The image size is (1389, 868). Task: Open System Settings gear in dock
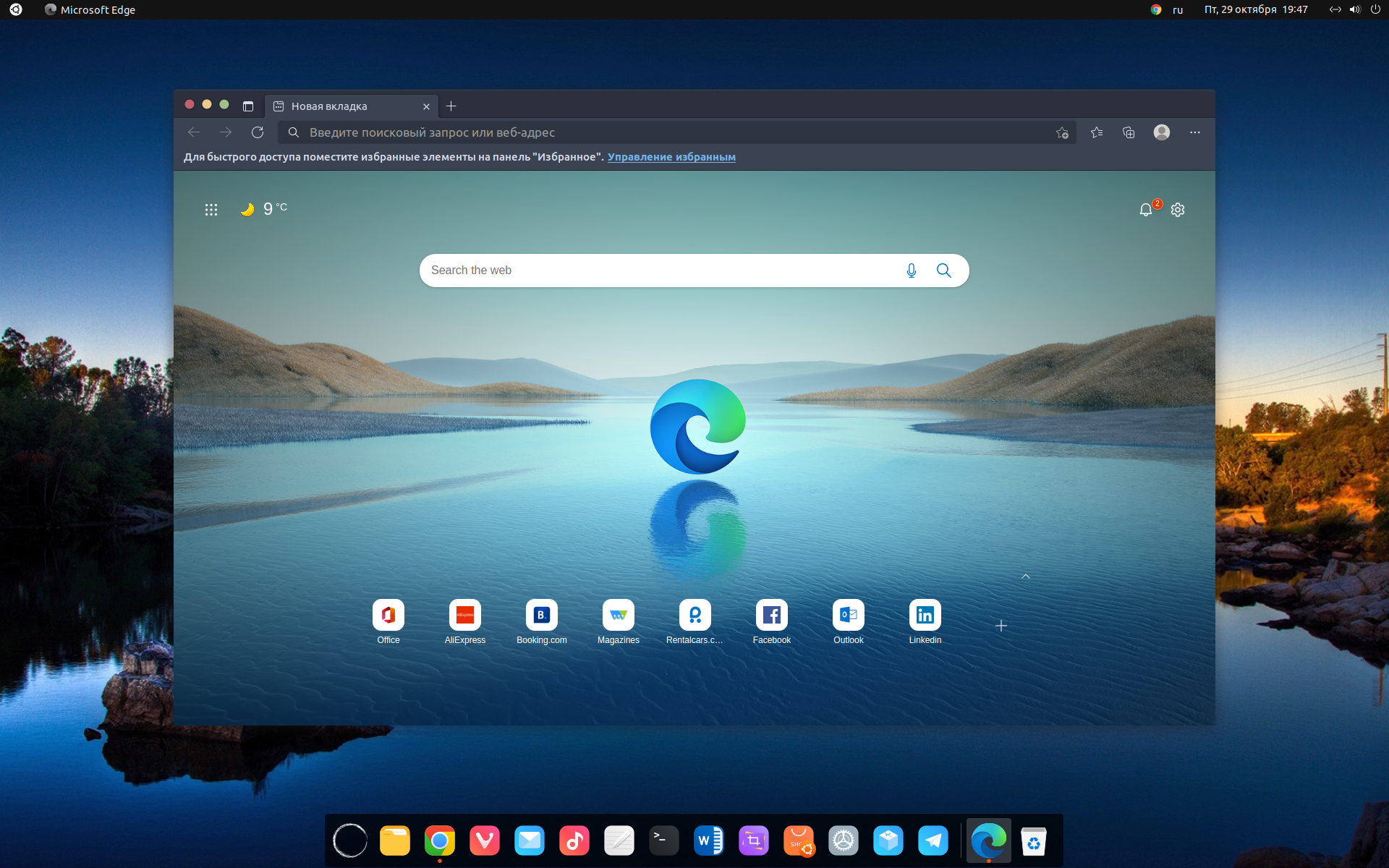pos(844,841)
